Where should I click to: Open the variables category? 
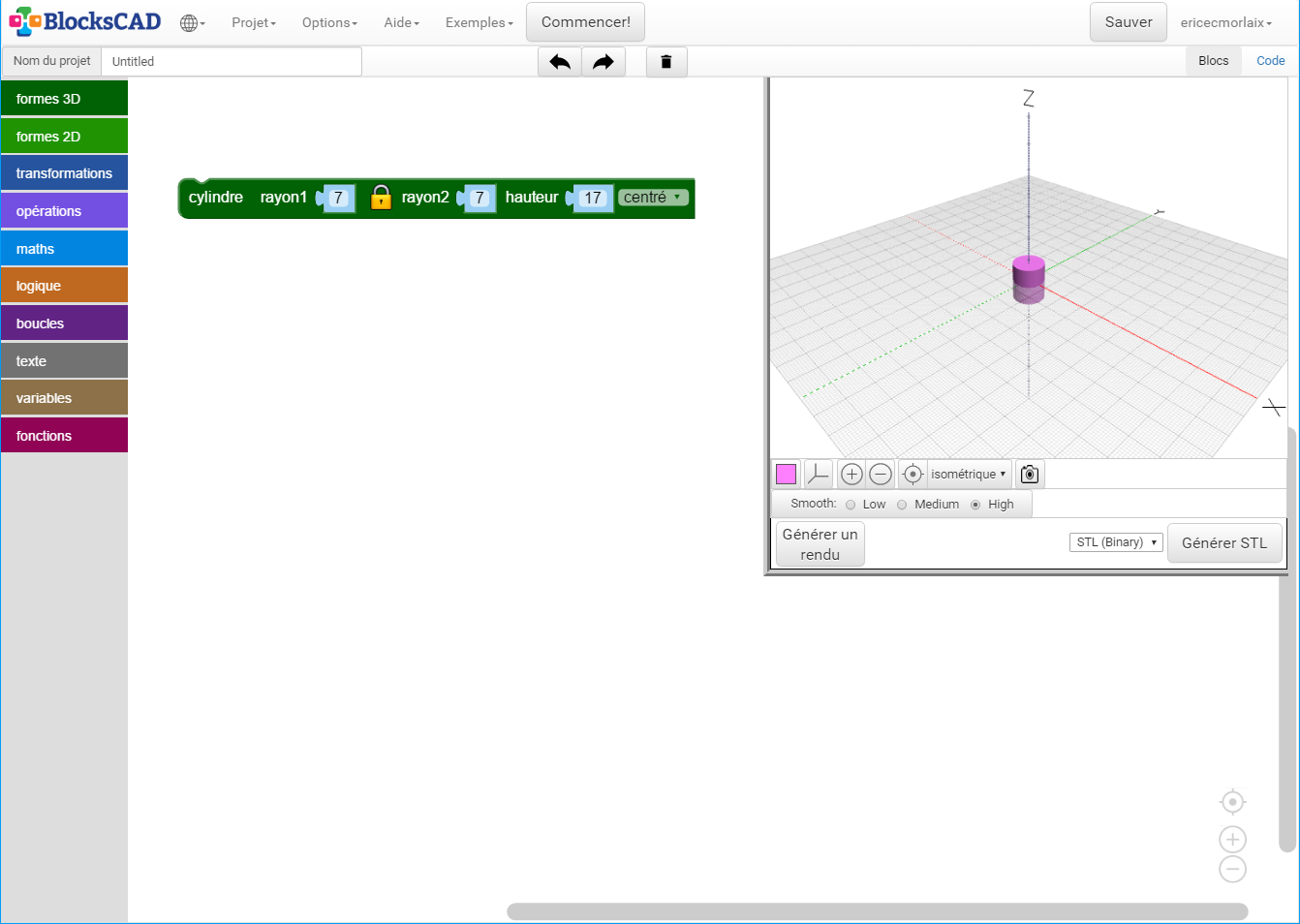tap(64, 398)
